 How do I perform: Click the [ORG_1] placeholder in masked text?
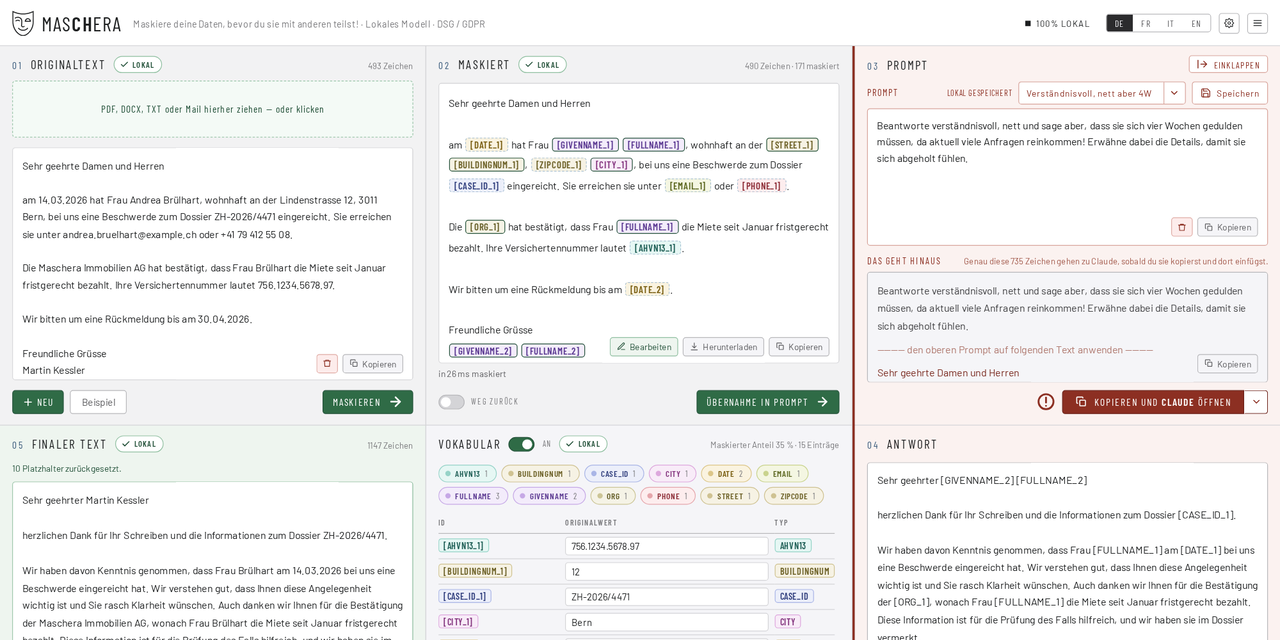point(485,227)
